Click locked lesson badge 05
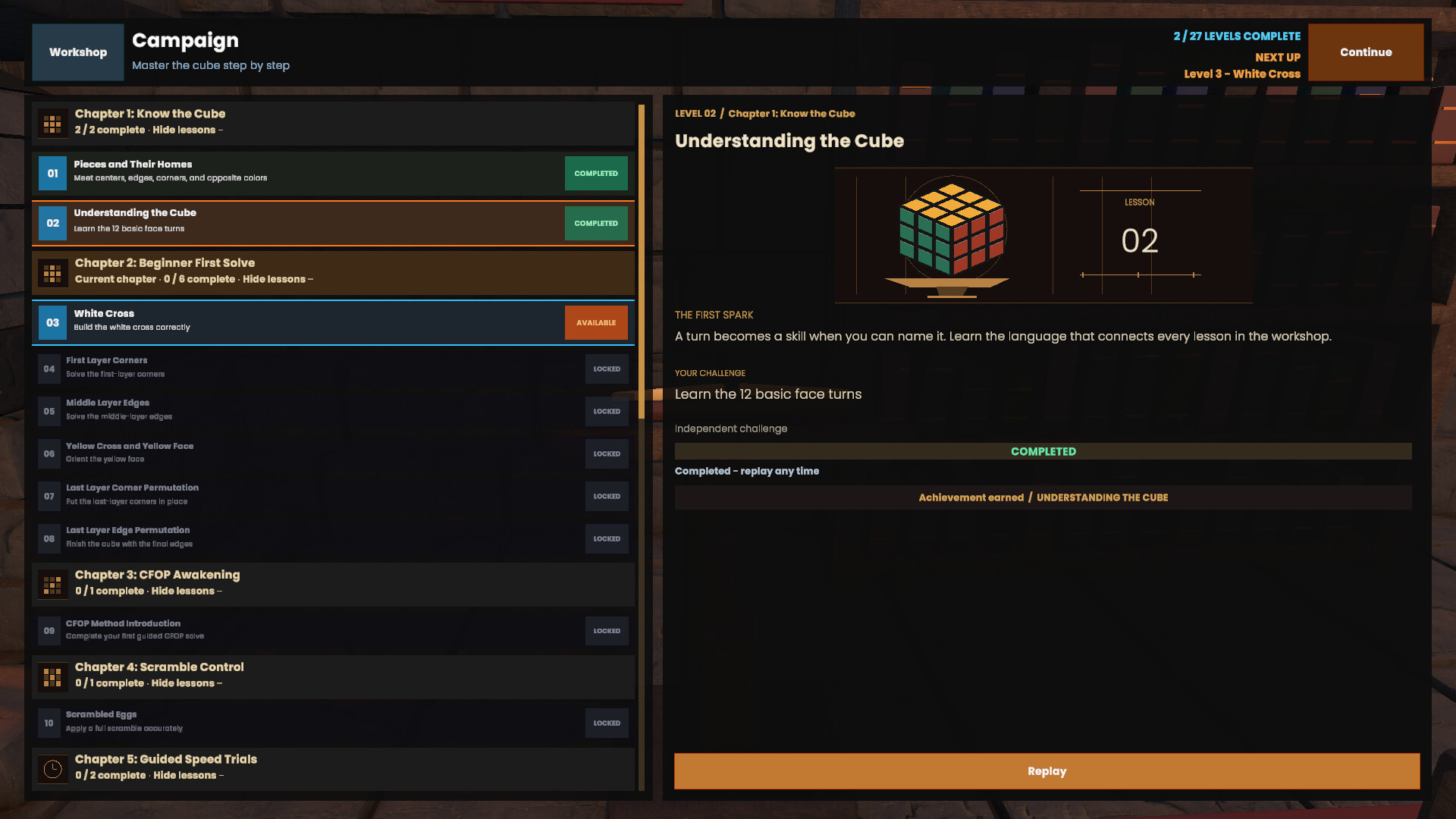 [x=49, y=412]
